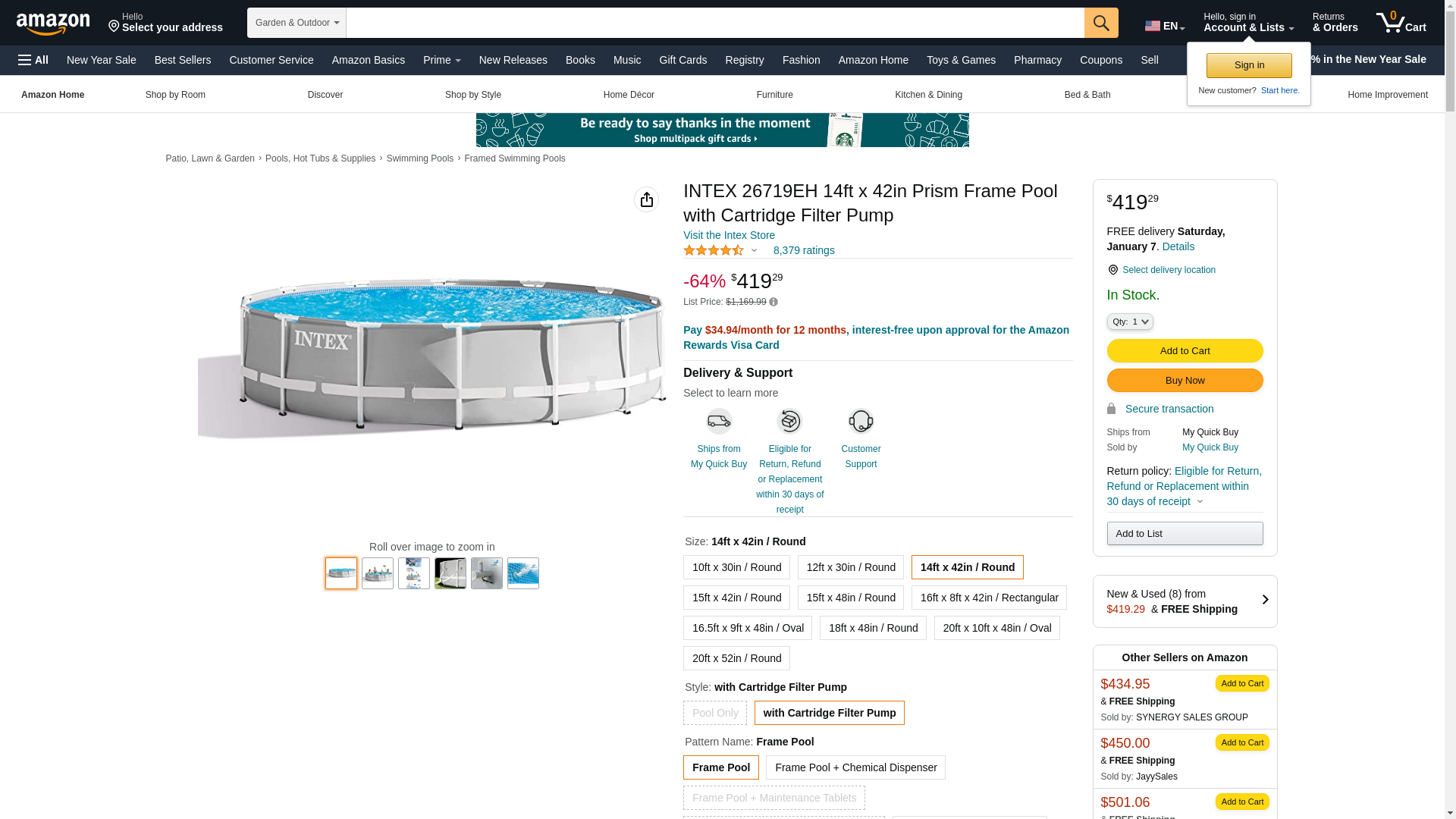Viewport: 1456px width, 819px height.
Task: Click the Ships from delivery truck icon
Action: coord(719,421)
